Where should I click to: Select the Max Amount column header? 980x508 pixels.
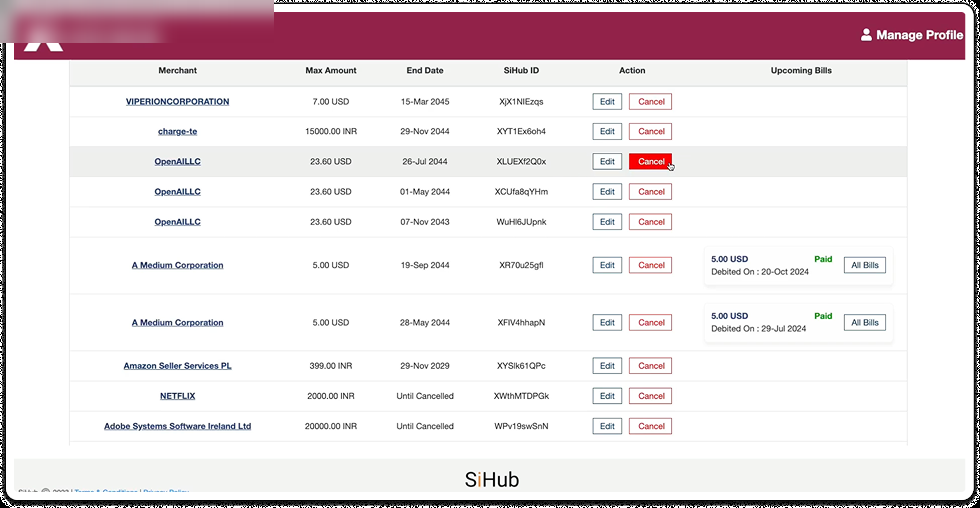(331, 71)
